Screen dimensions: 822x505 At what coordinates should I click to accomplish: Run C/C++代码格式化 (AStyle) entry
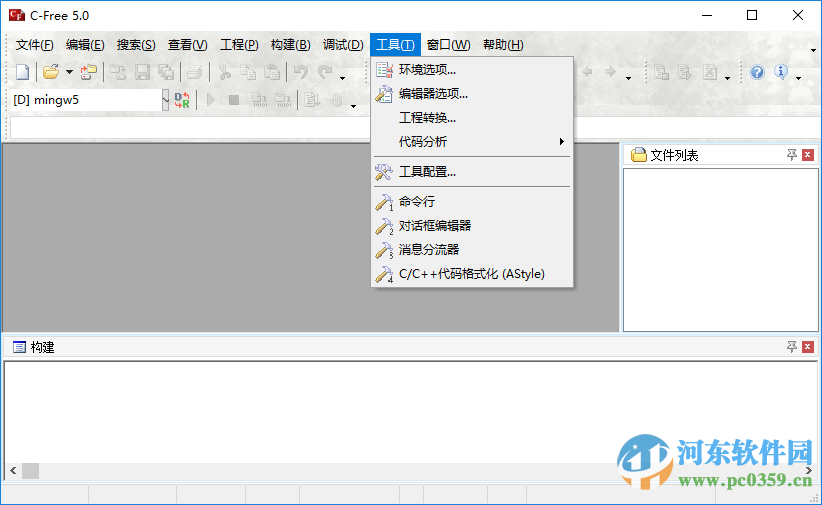point(472,274)
